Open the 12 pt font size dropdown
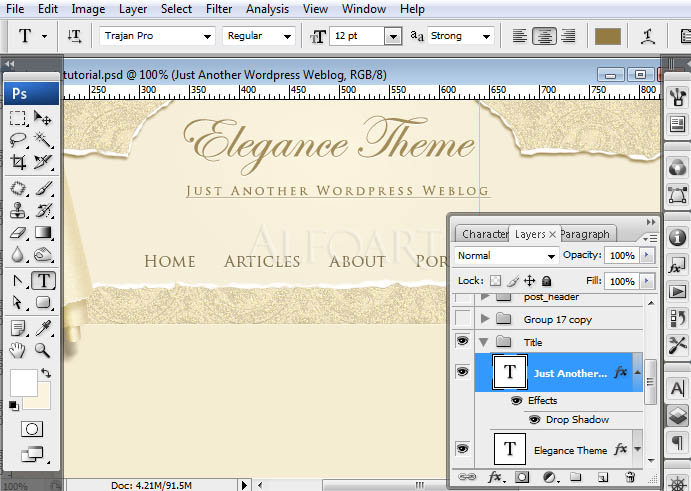 click(393, 37)
